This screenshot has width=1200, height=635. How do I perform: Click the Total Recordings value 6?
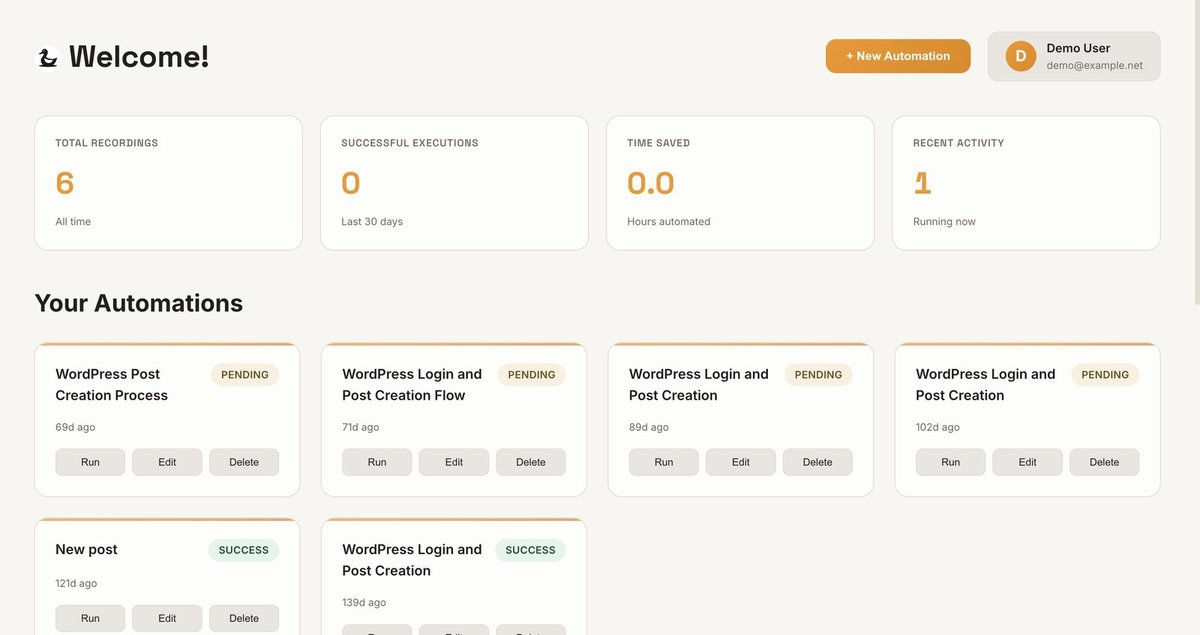coord(65,183)
